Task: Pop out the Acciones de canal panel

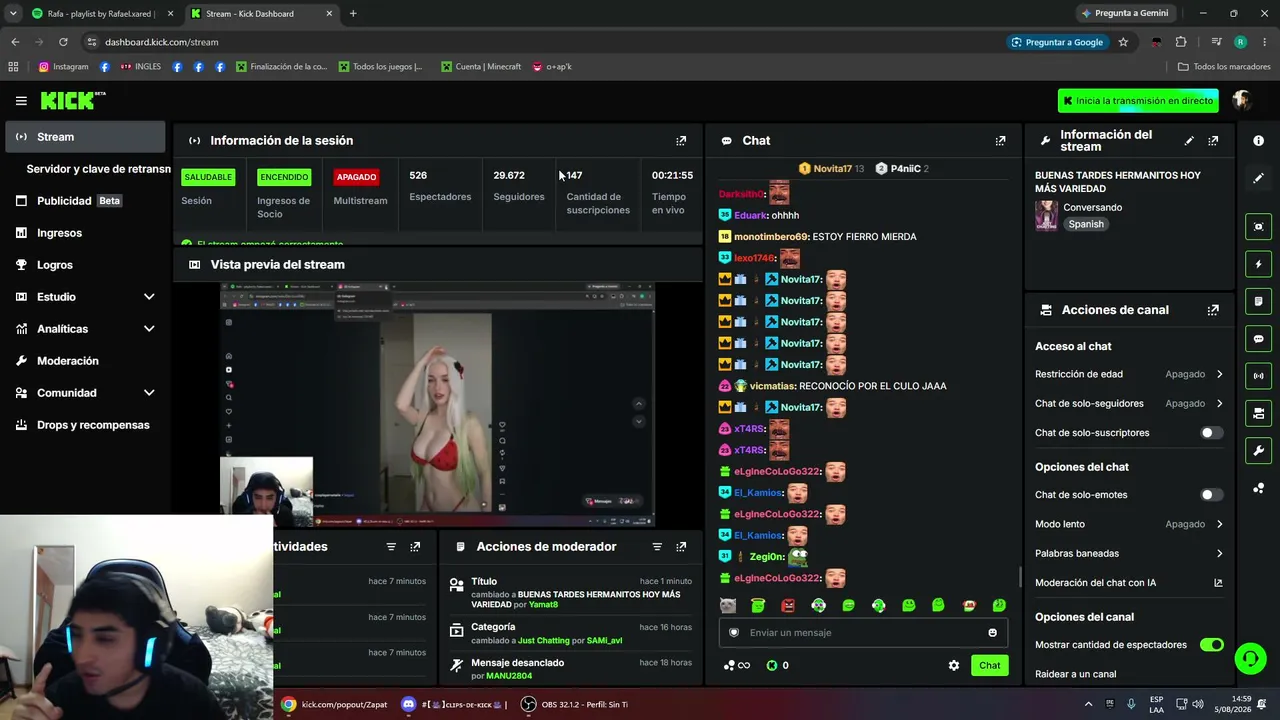Action: click(1213, 310)
